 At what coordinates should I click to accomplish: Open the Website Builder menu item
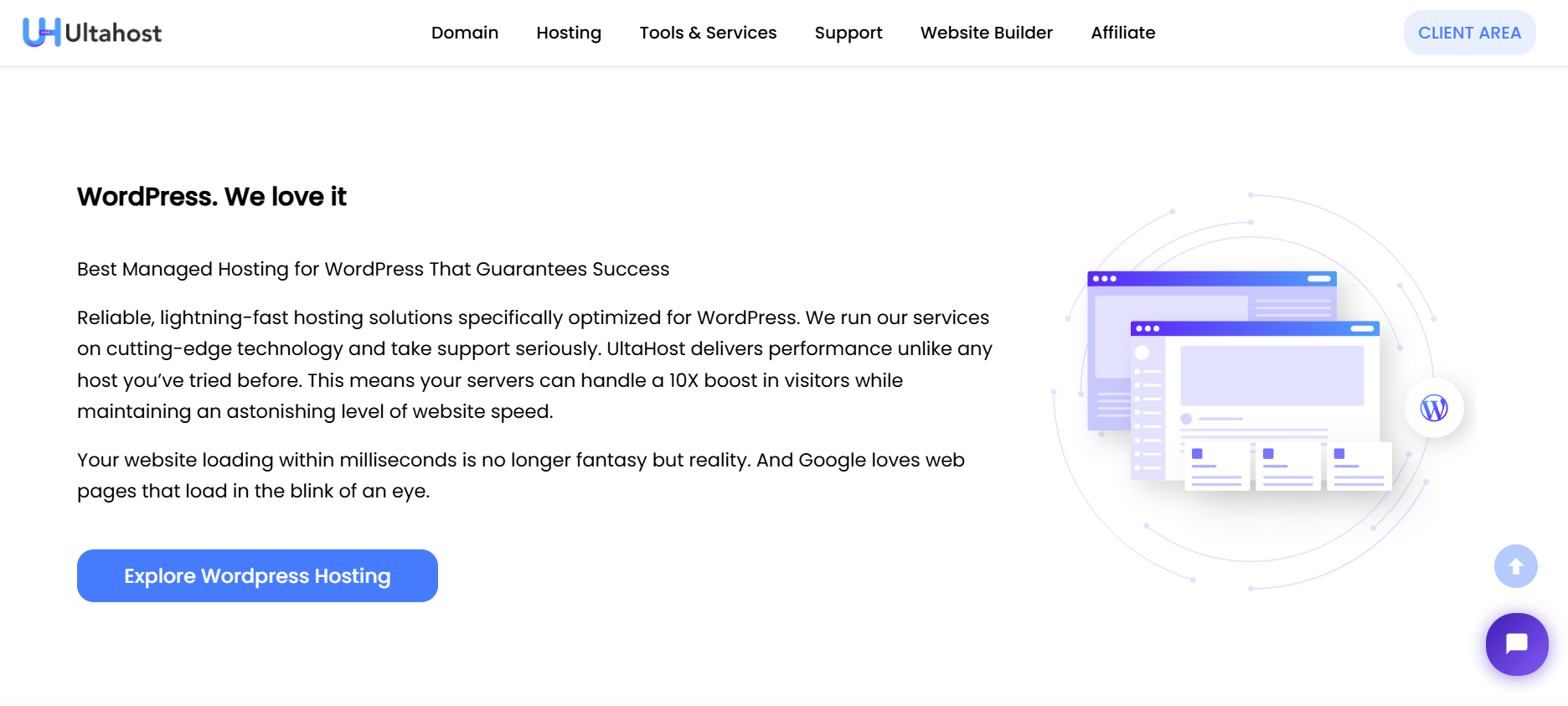click(987, 33)
